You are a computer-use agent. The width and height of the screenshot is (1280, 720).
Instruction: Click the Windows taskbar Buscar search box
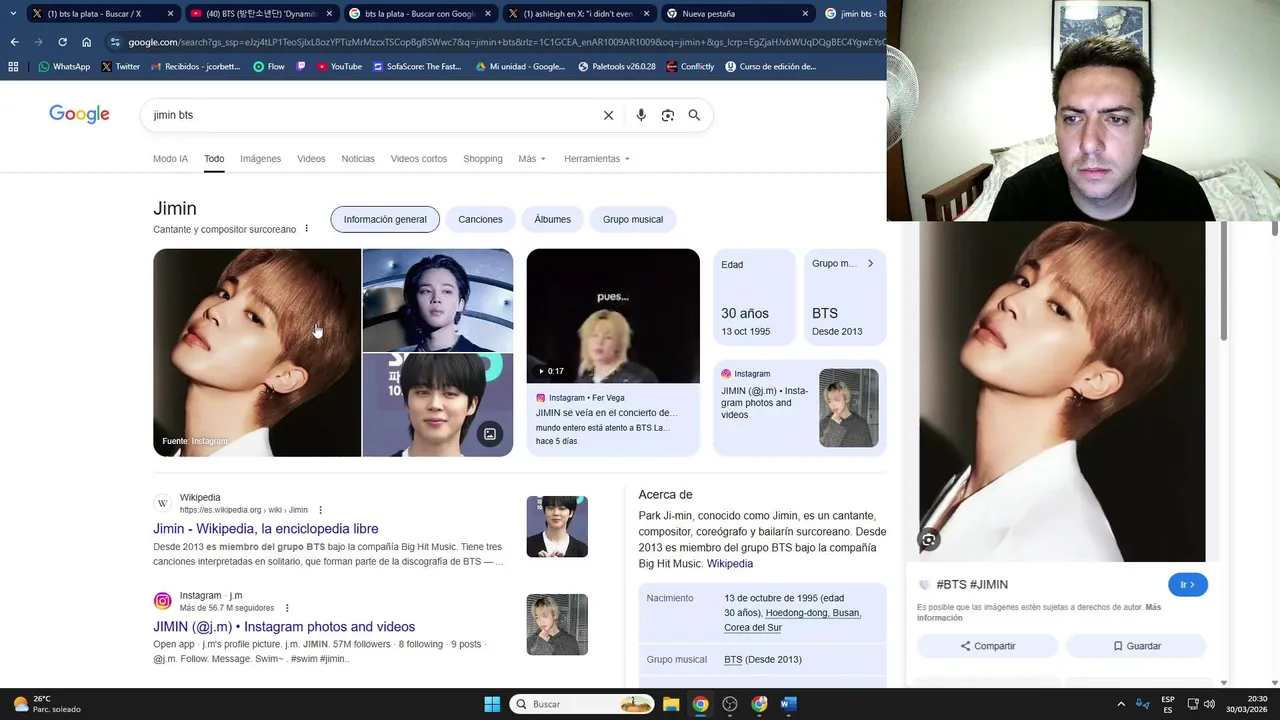[582, 704]
